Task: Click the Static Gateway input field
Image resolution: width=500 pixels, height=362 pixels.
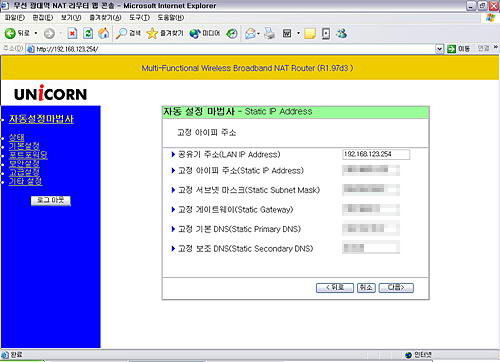Action: coord(371,209)
